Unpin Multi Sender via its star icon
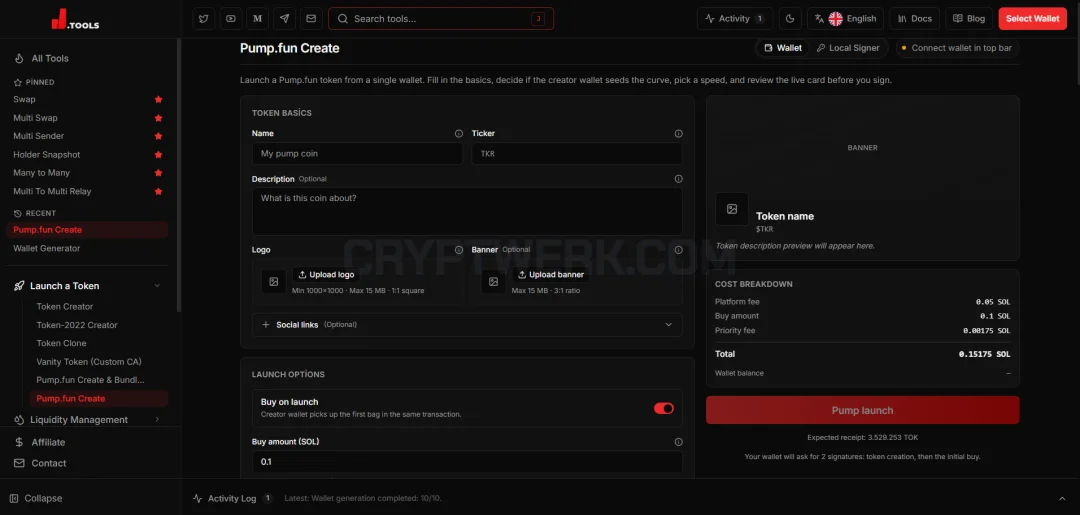The width and height of the screenshot is (1080, 515). (x=158, y=136)
